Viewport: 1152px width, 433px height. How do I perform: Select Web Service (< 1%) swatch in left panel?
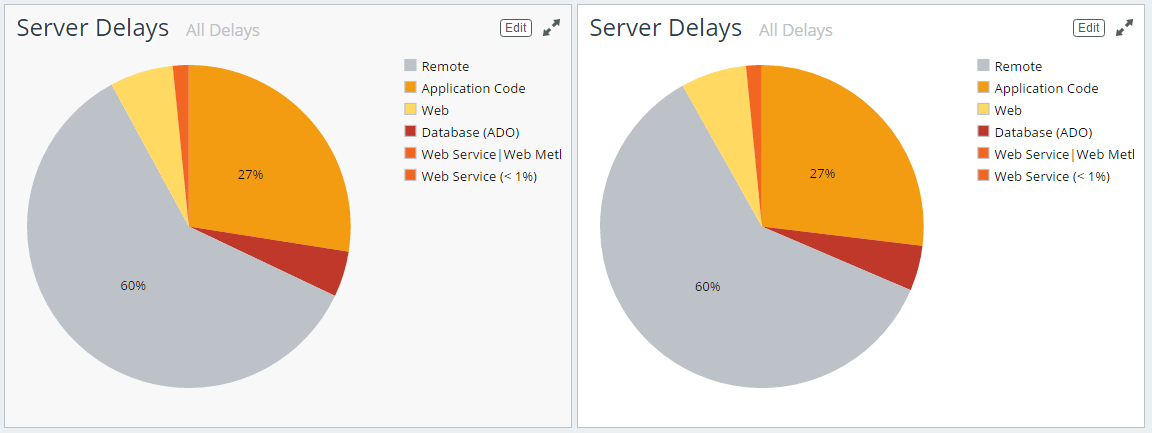coord(411,176)
